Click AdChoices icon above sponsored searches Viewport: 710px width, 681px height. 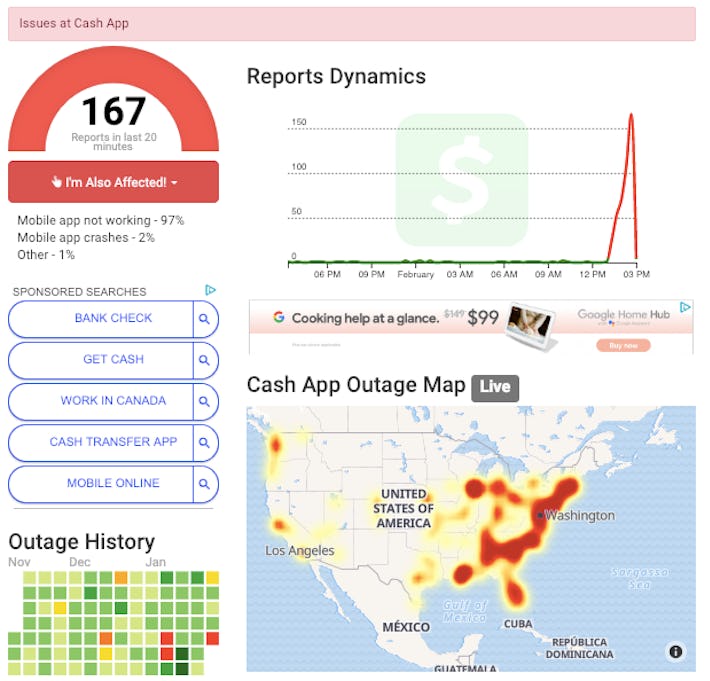pyautogui.click(x=210, y=290)
